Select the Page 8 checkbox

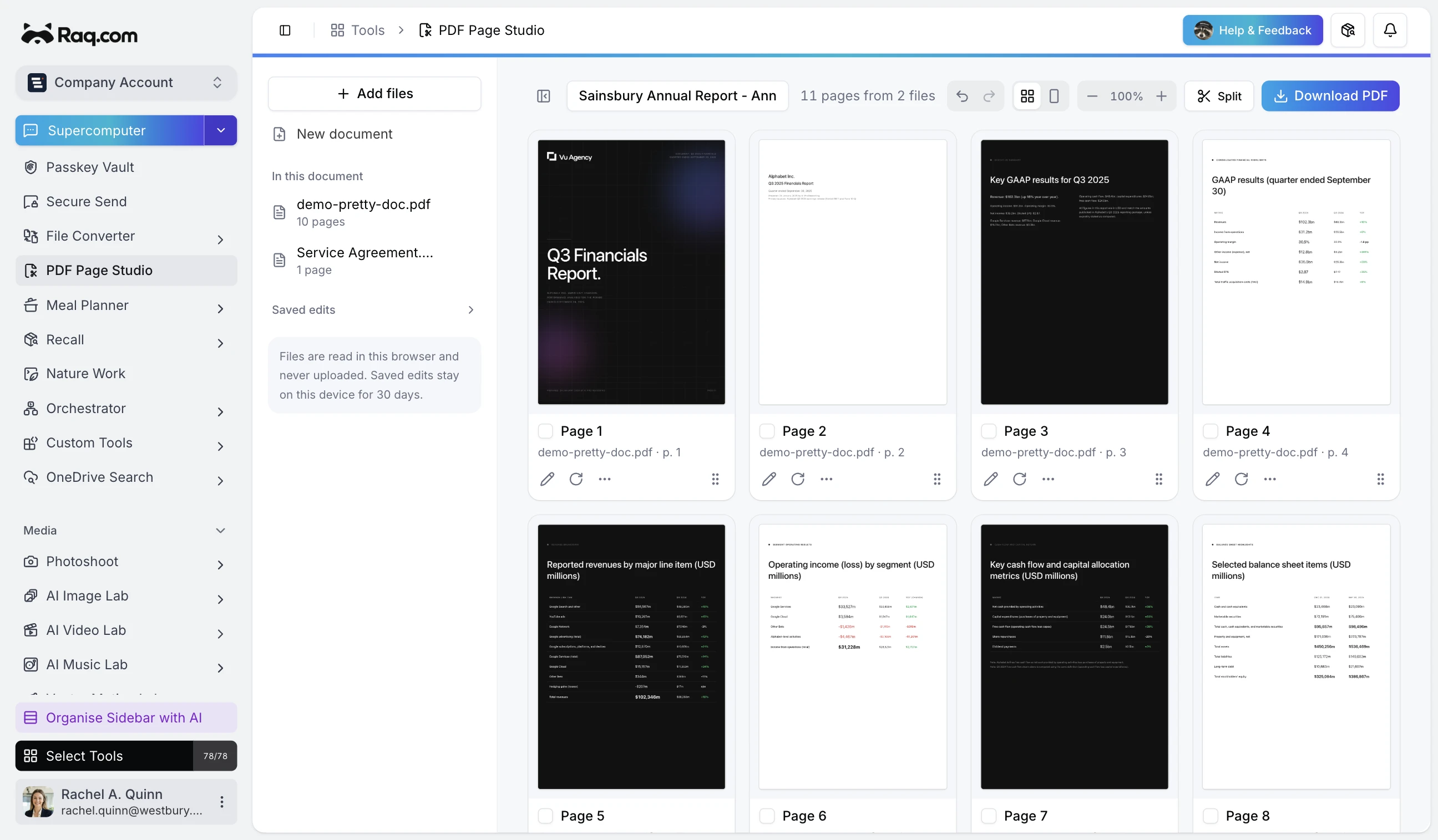(1211, 816)
